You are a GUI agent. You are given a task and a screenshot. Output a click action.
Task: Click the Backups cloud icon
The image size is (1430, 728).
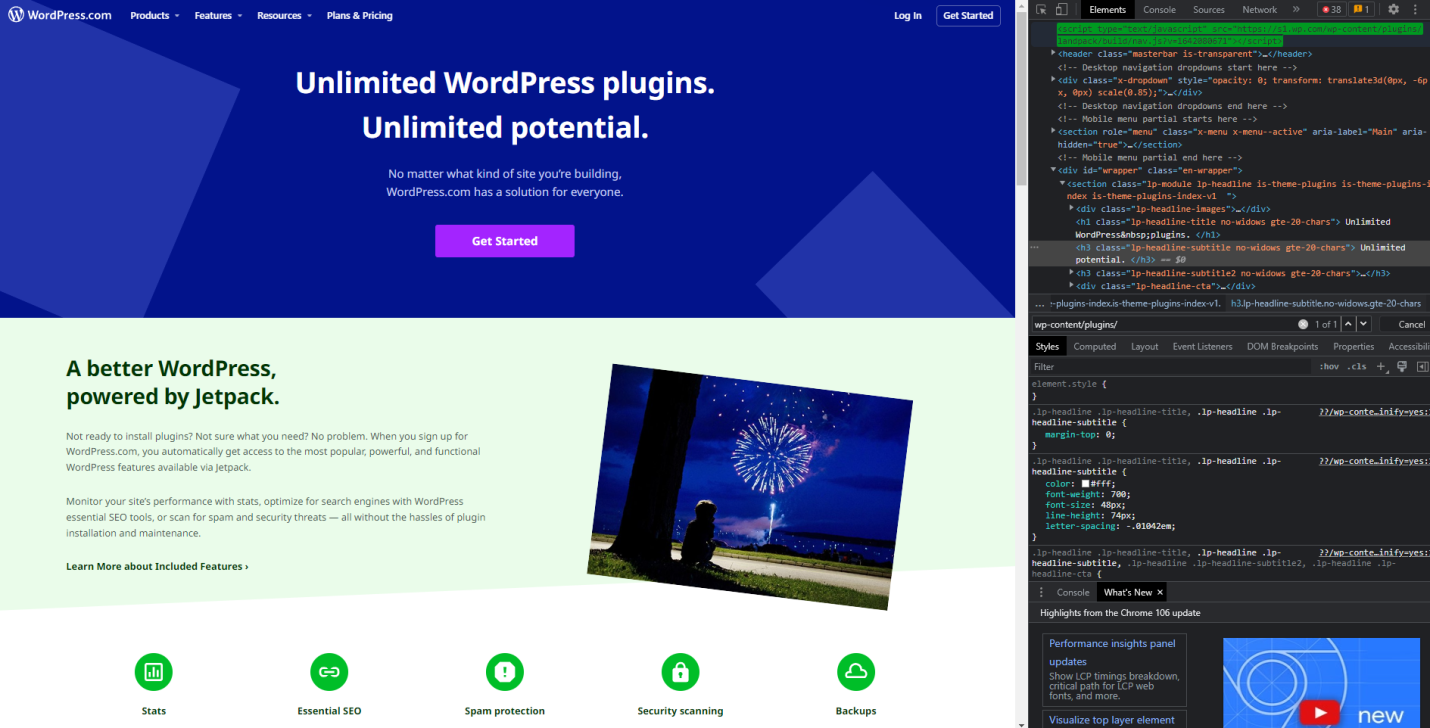(x=856, y=672)
